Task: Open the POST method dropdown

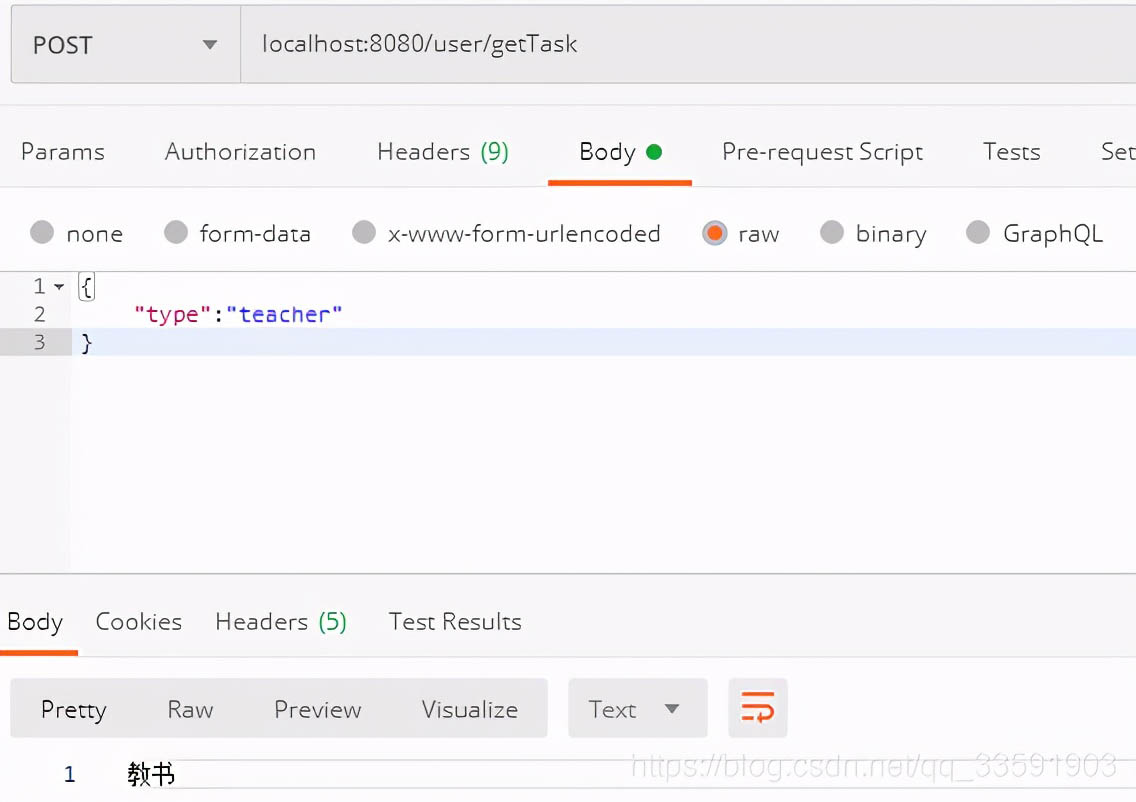Action: (x=125, y=45)
